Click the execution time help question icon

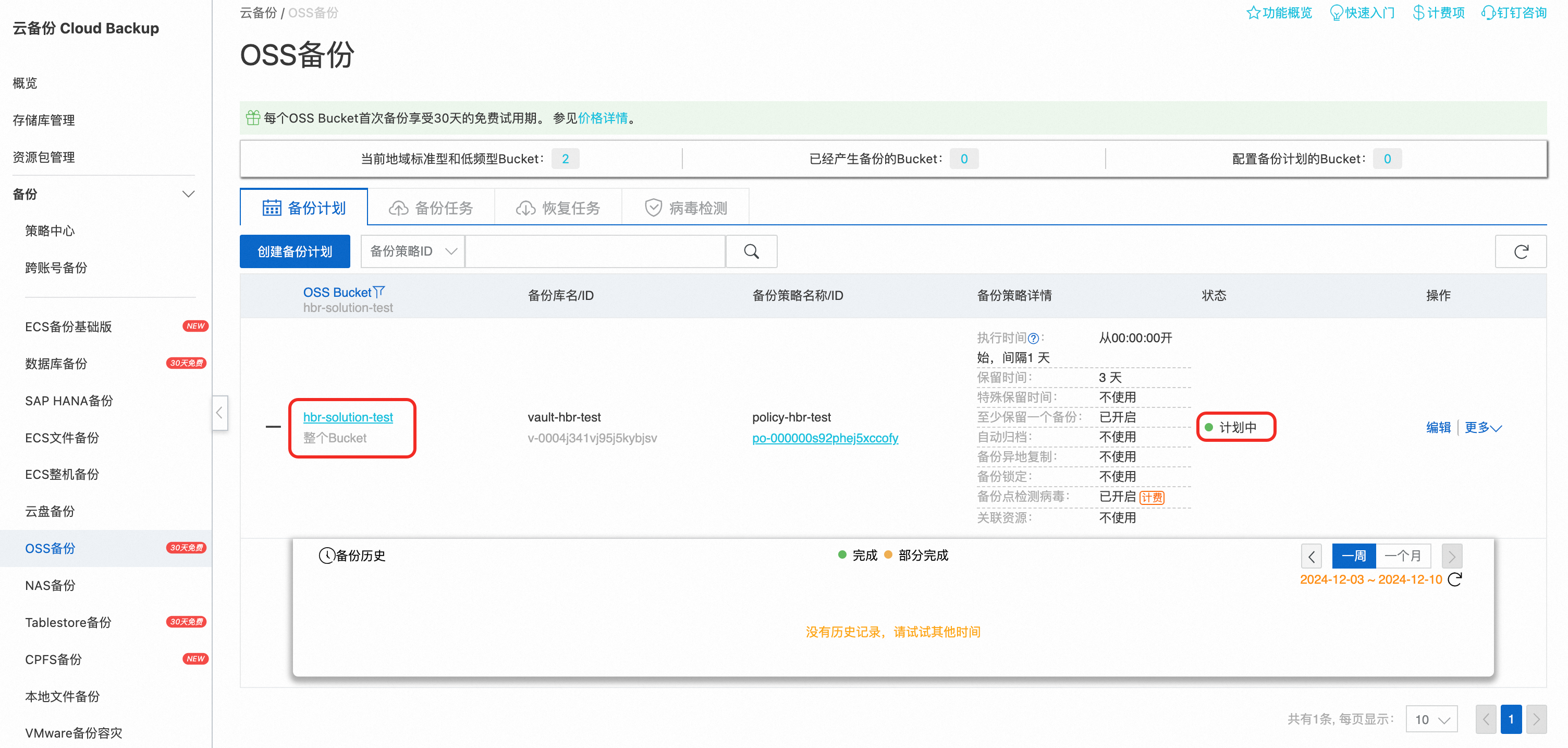1033,339
